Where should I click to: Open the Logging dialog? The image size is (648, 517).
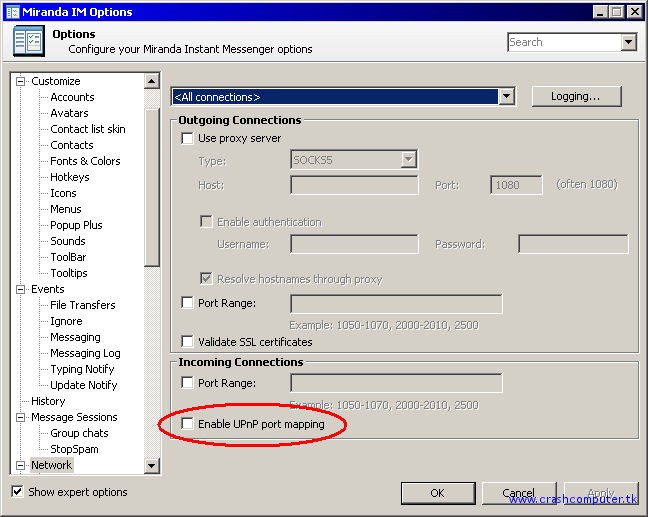pyautogui.click(x=577, y=96)
